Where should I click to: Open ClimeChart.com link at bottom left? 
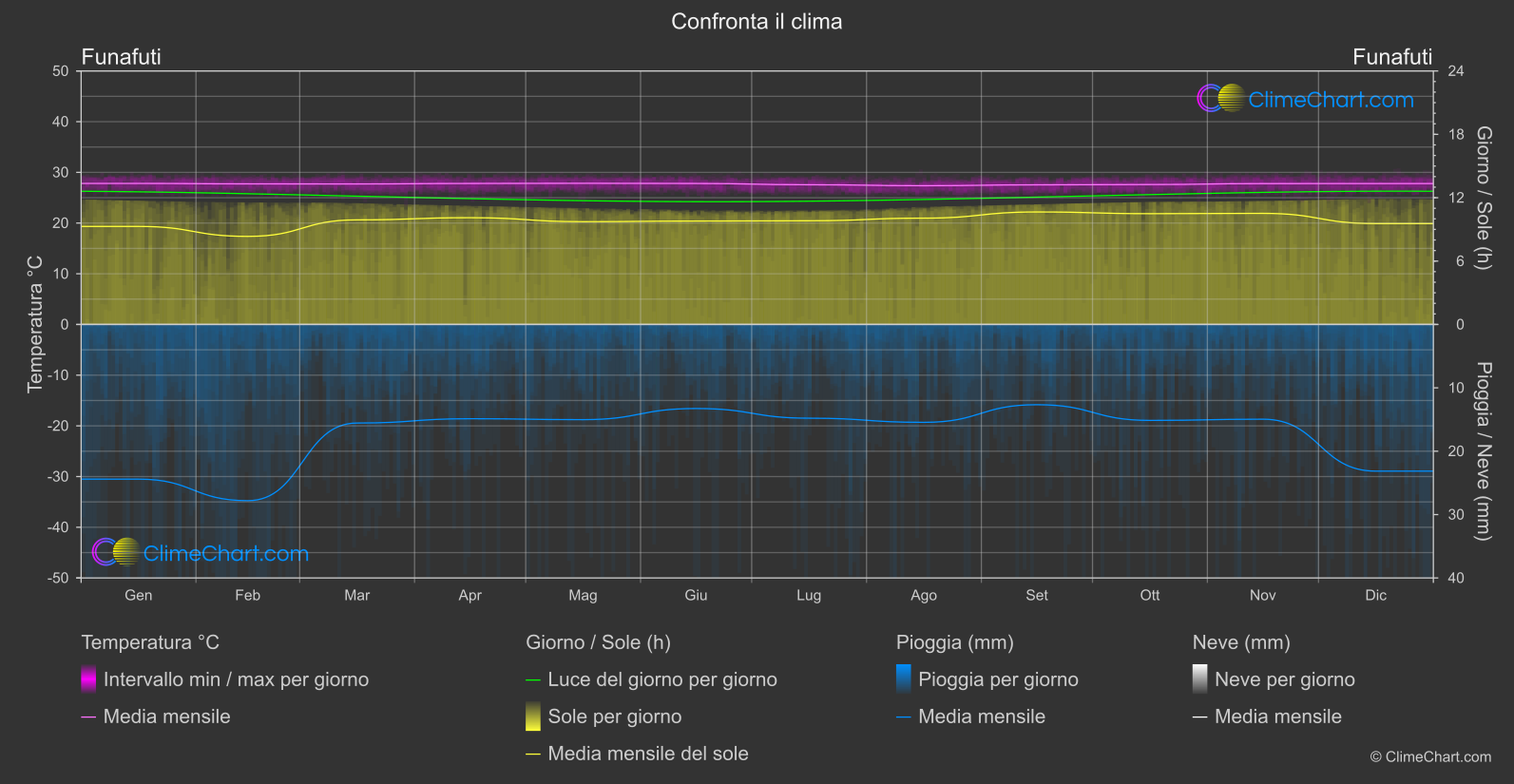(x=226, y=553)
